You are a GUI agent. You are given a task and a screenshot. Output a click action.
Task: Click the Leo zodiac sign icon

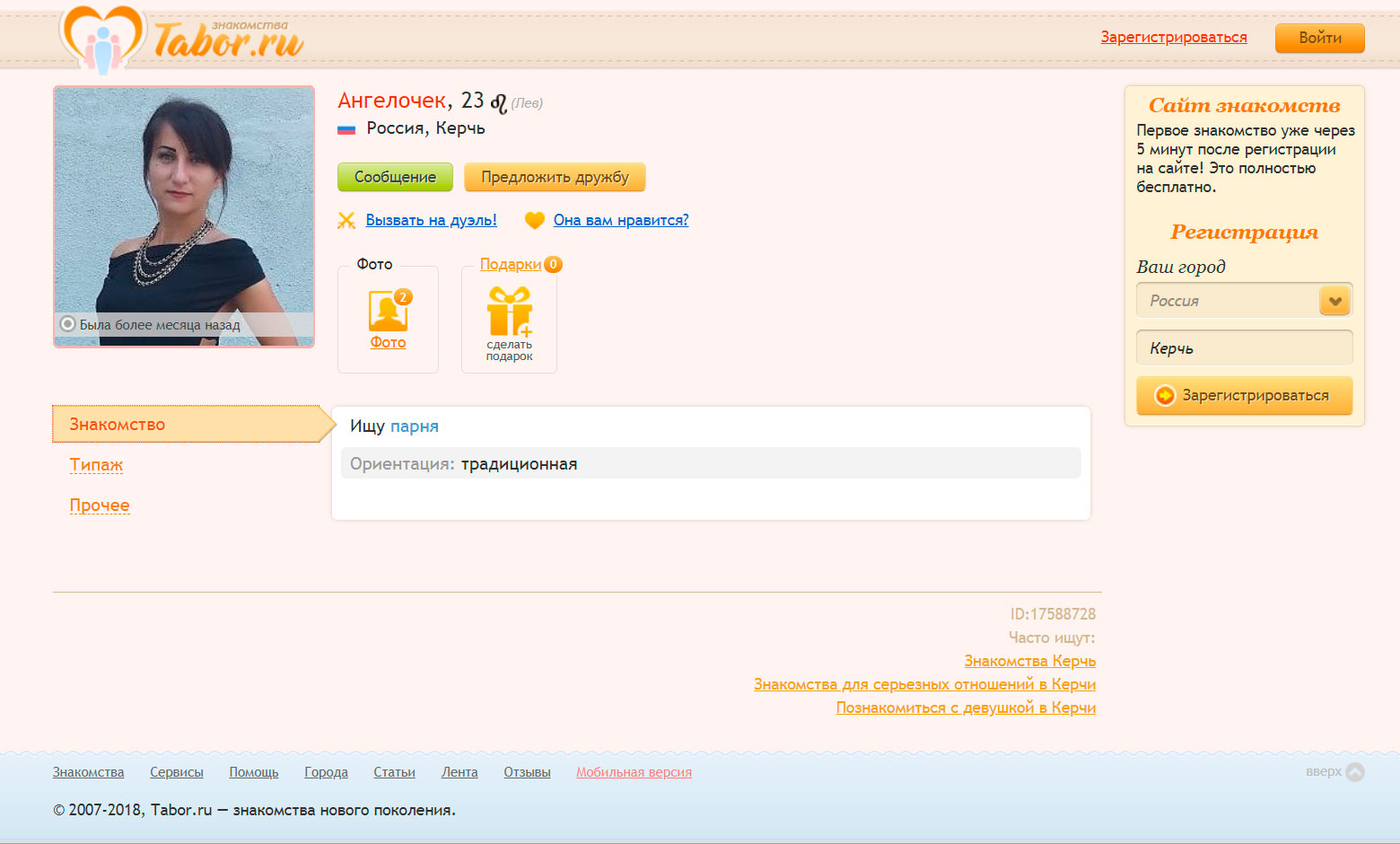498,103
